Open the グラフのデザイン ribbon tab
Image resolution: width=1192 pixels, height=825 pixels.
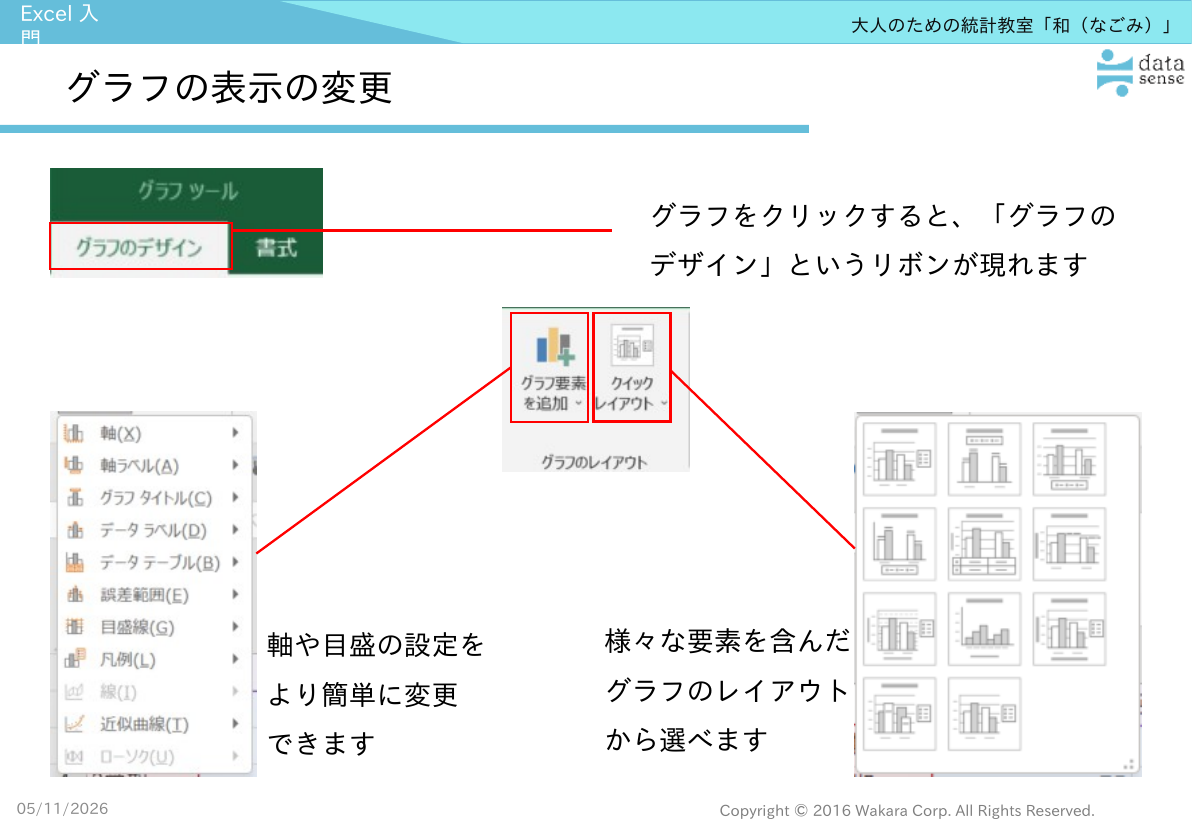(x=139, y=246)
